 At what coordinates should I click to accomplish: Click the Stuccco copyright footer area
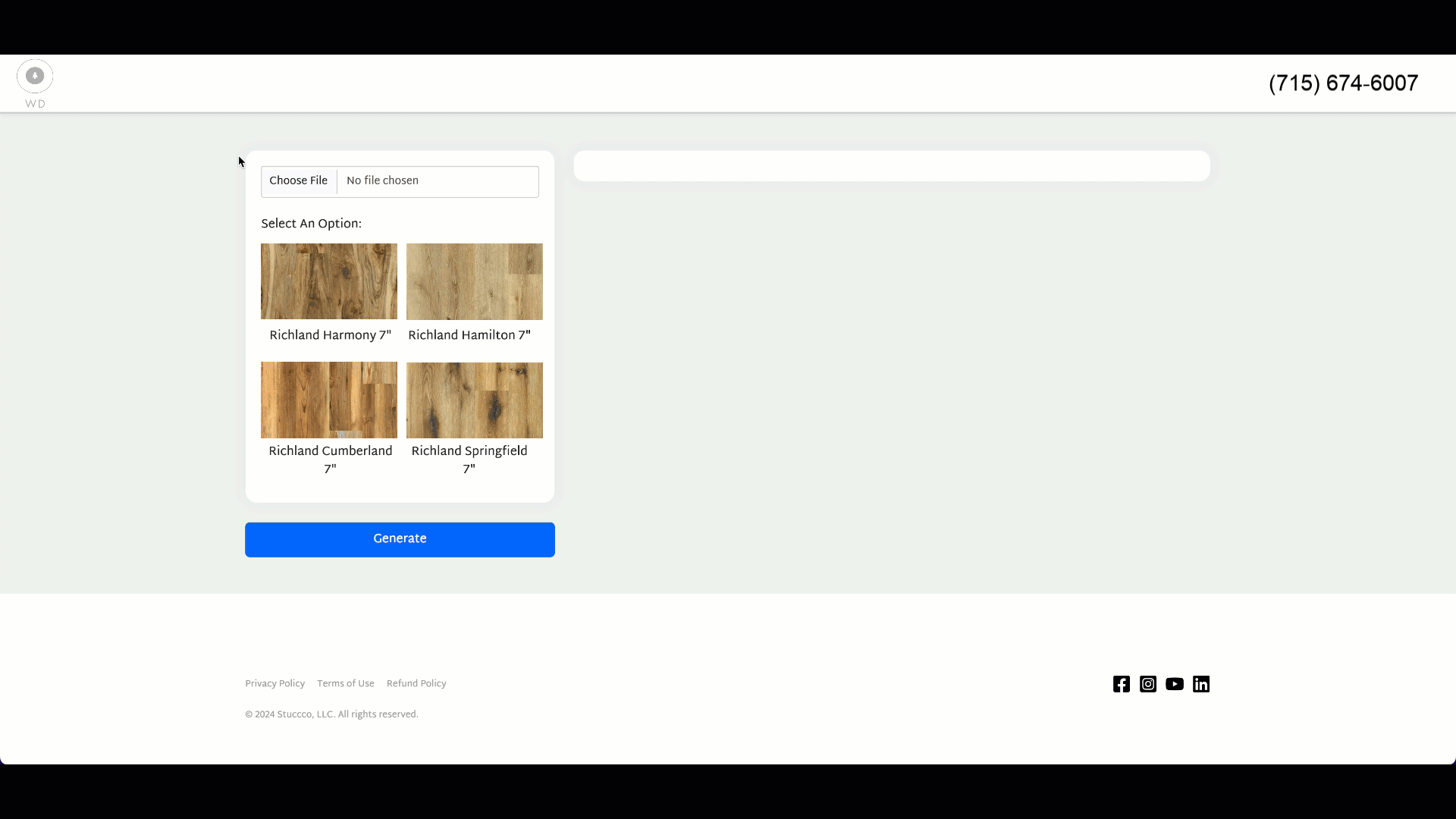pyautogui.click(x=331, y=714)
